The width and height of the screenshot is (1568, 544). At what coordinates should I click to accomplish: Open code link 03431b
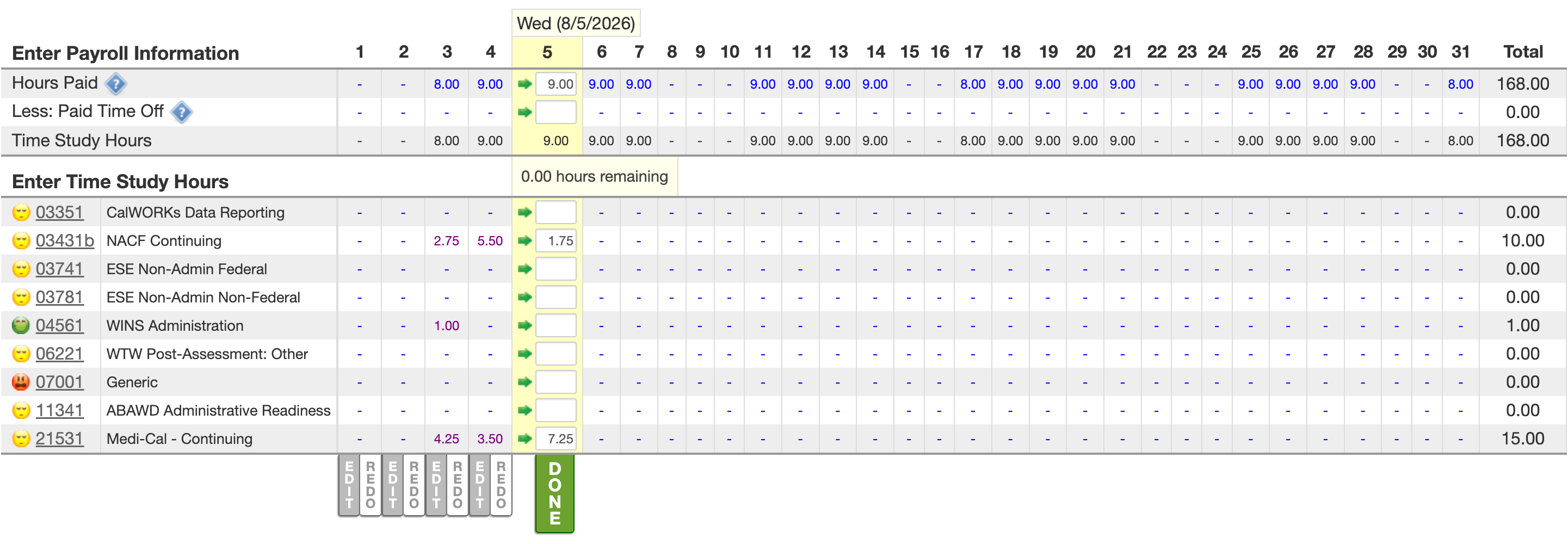point(65,241)
